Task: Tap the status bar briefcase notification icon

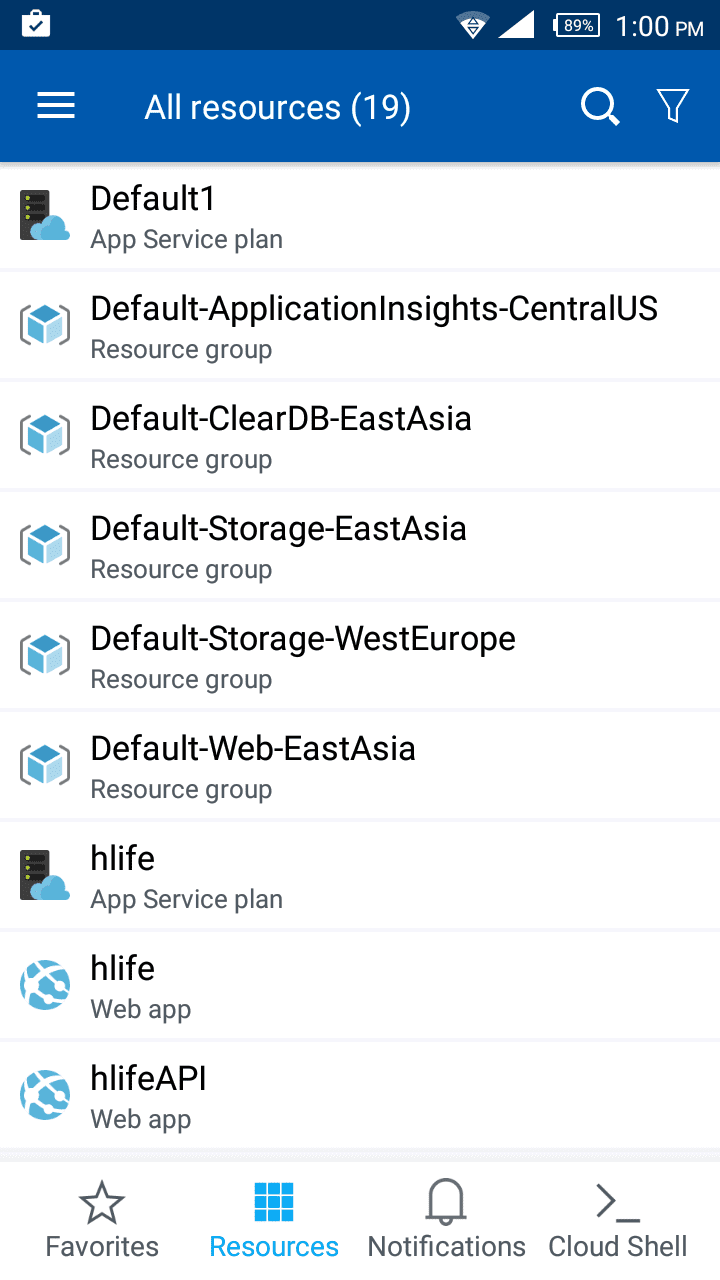Action: pos(36,24)
